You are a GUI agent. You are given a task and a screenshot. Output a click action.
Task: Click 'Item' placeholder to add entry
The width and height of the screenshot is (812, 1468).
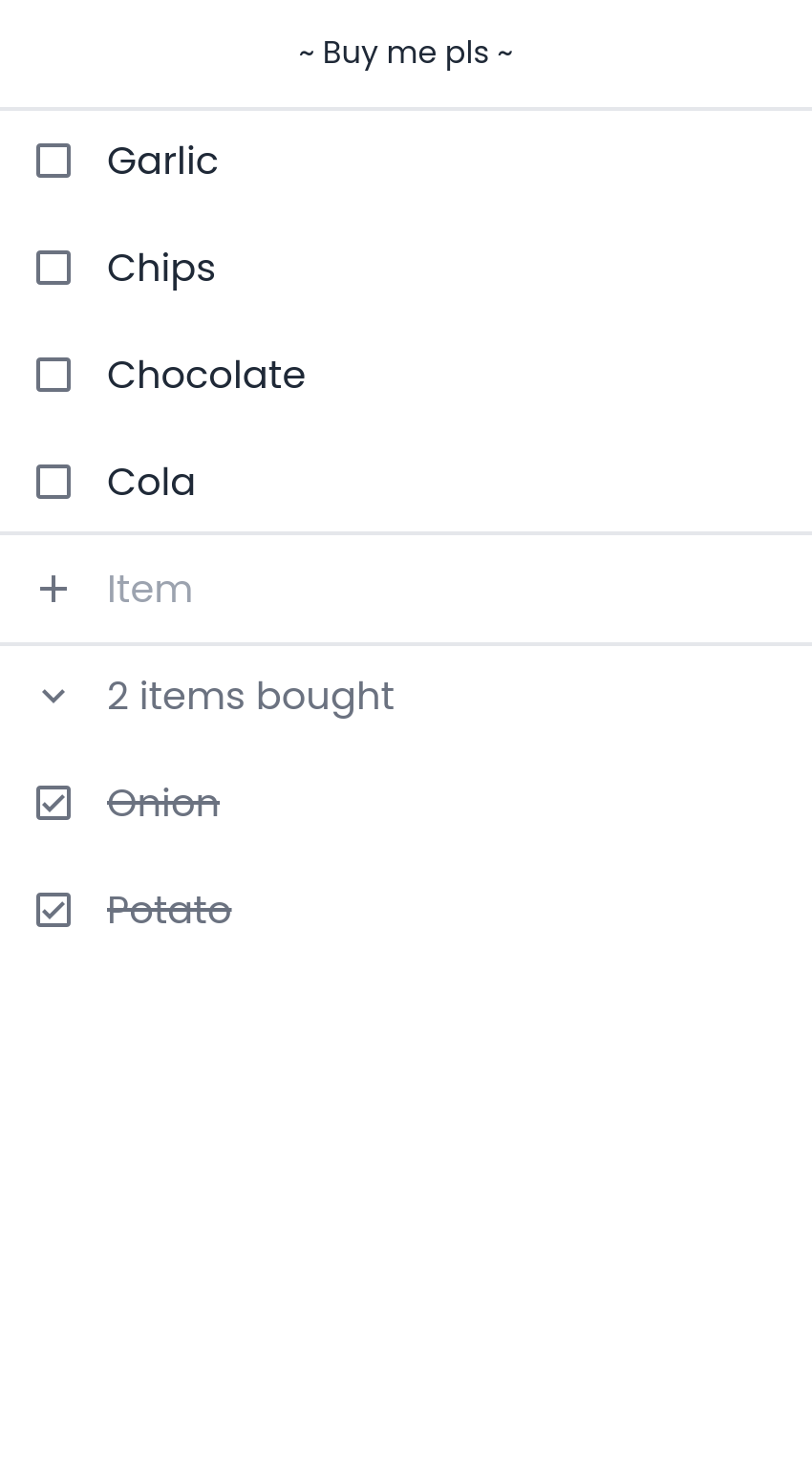150,589
